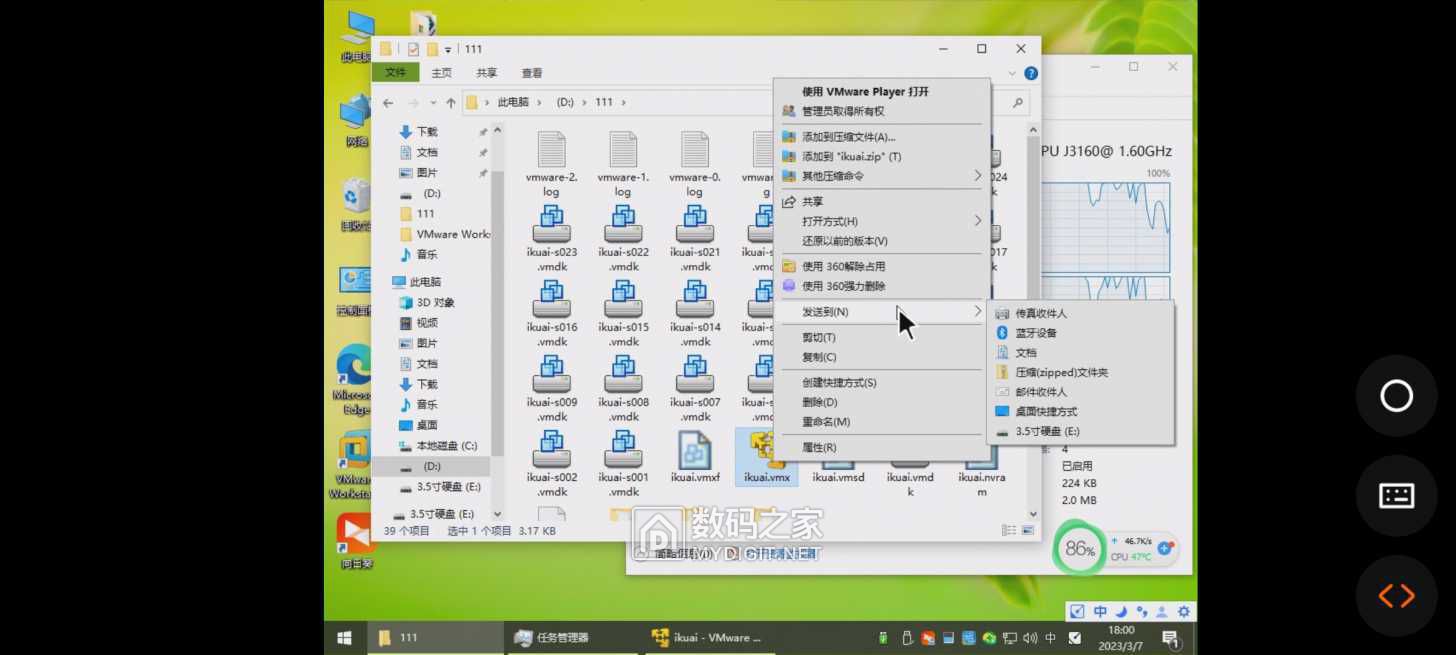Screen dimensions: 1456x655
Task: Expand the 发送到(N) submenu arrow
Action: [978, 312]
